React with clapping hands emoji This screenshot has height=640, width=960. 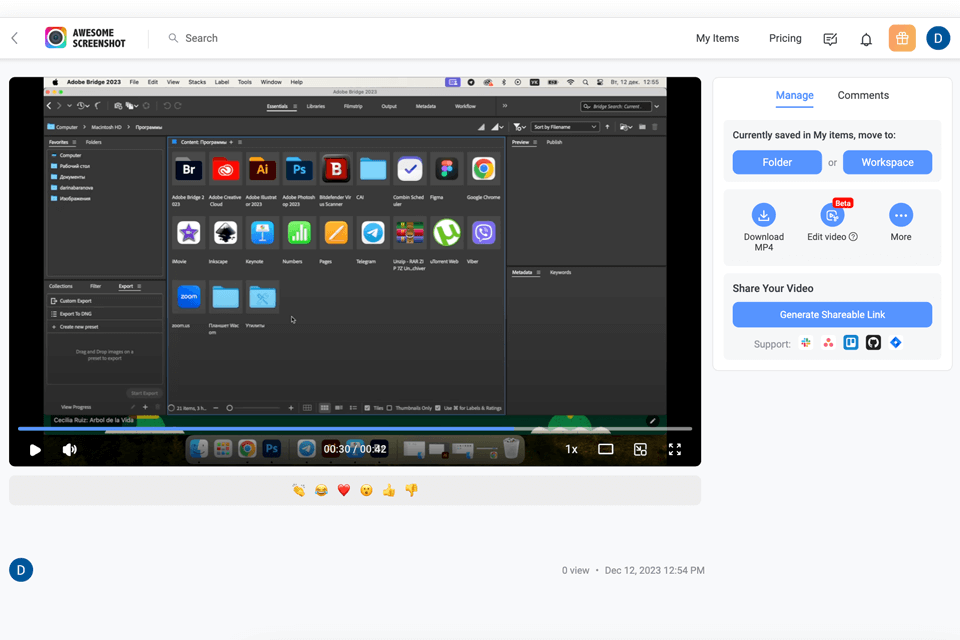[298, 490]
